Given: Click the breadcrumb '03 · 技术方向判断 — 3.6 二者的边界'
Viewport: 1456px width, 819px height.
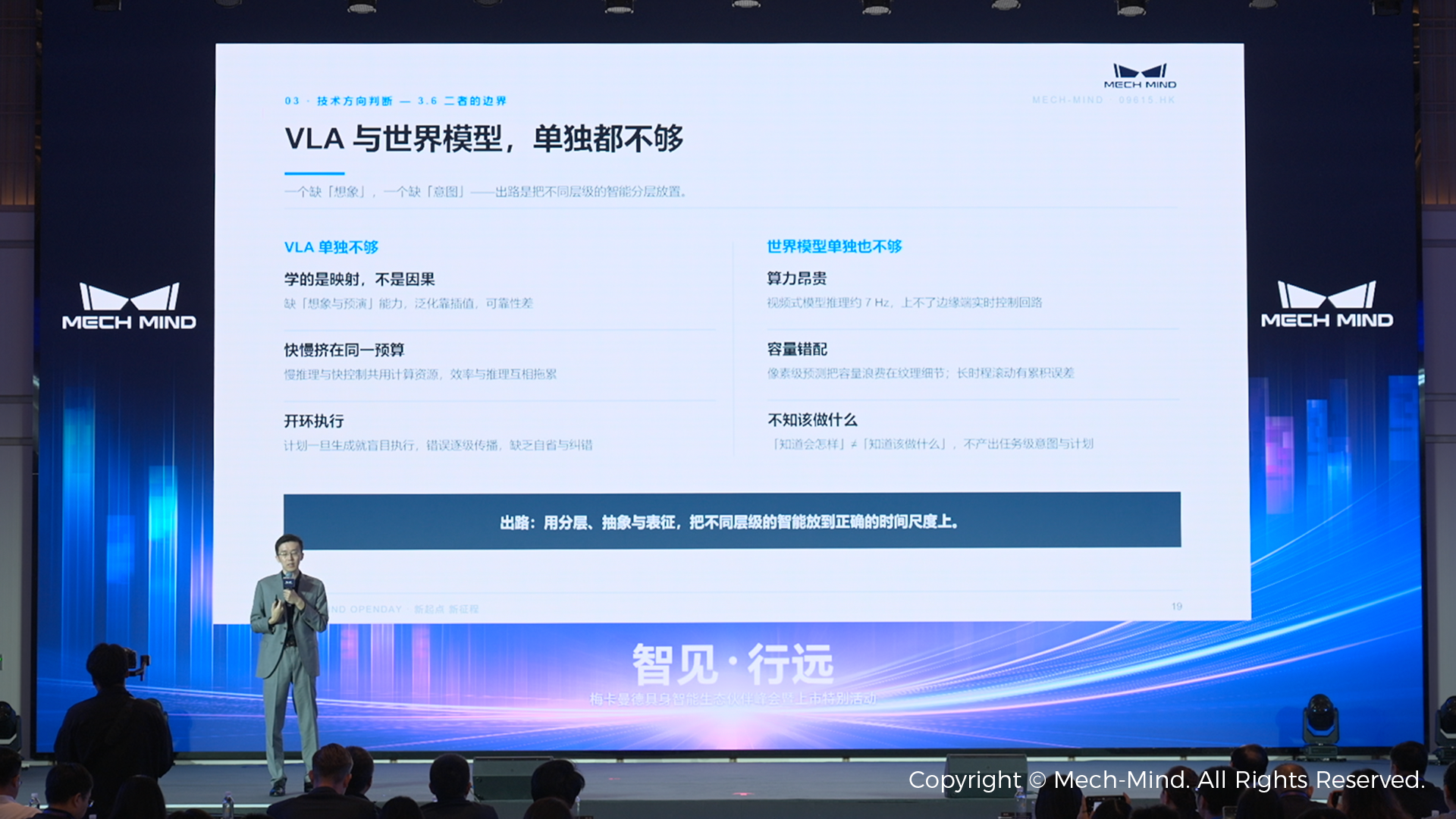Looking at the screenshot, I should [x=395, y=101].
